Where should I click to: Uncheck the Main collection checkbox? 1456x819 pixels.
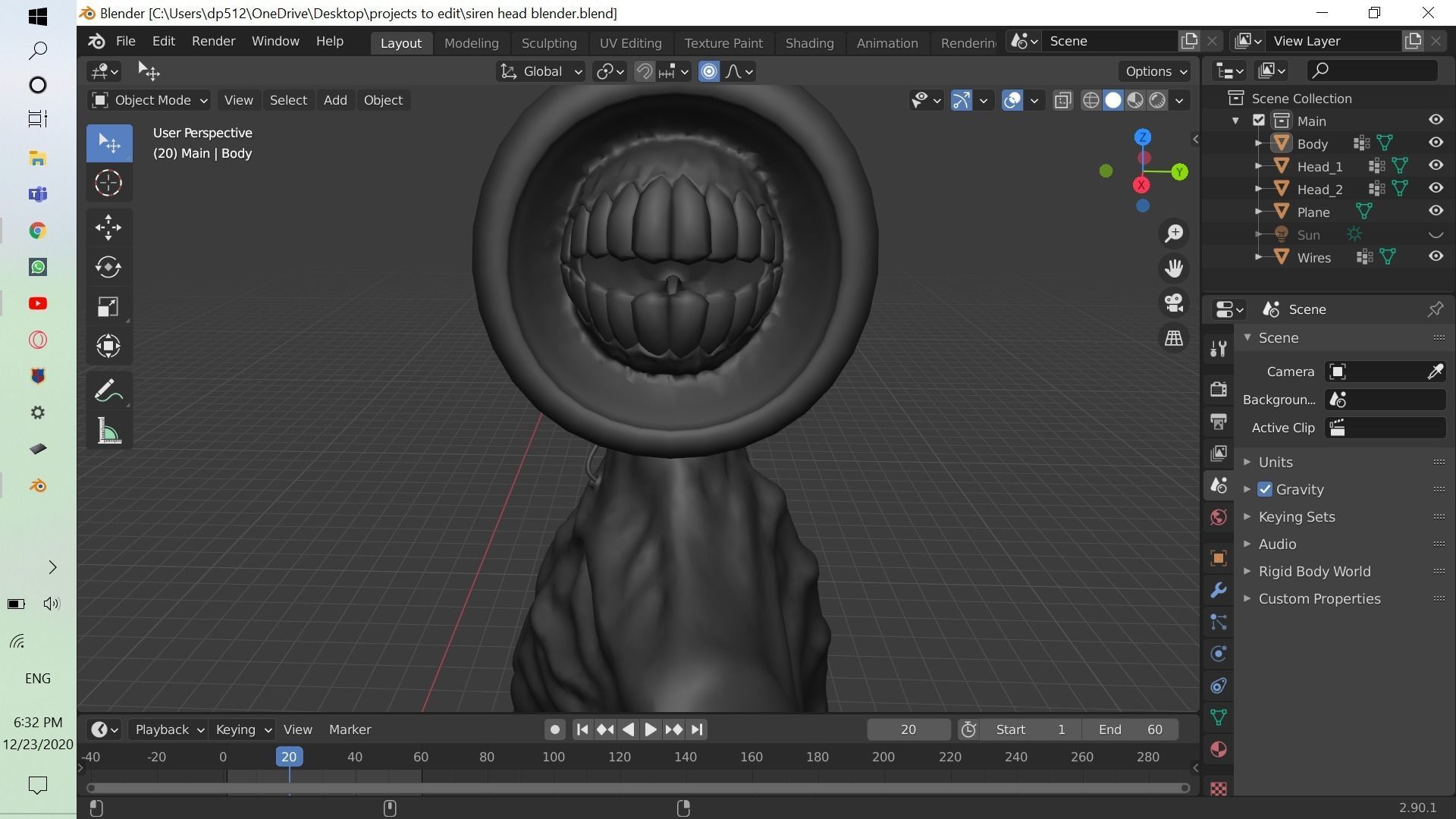[1259, 121]
